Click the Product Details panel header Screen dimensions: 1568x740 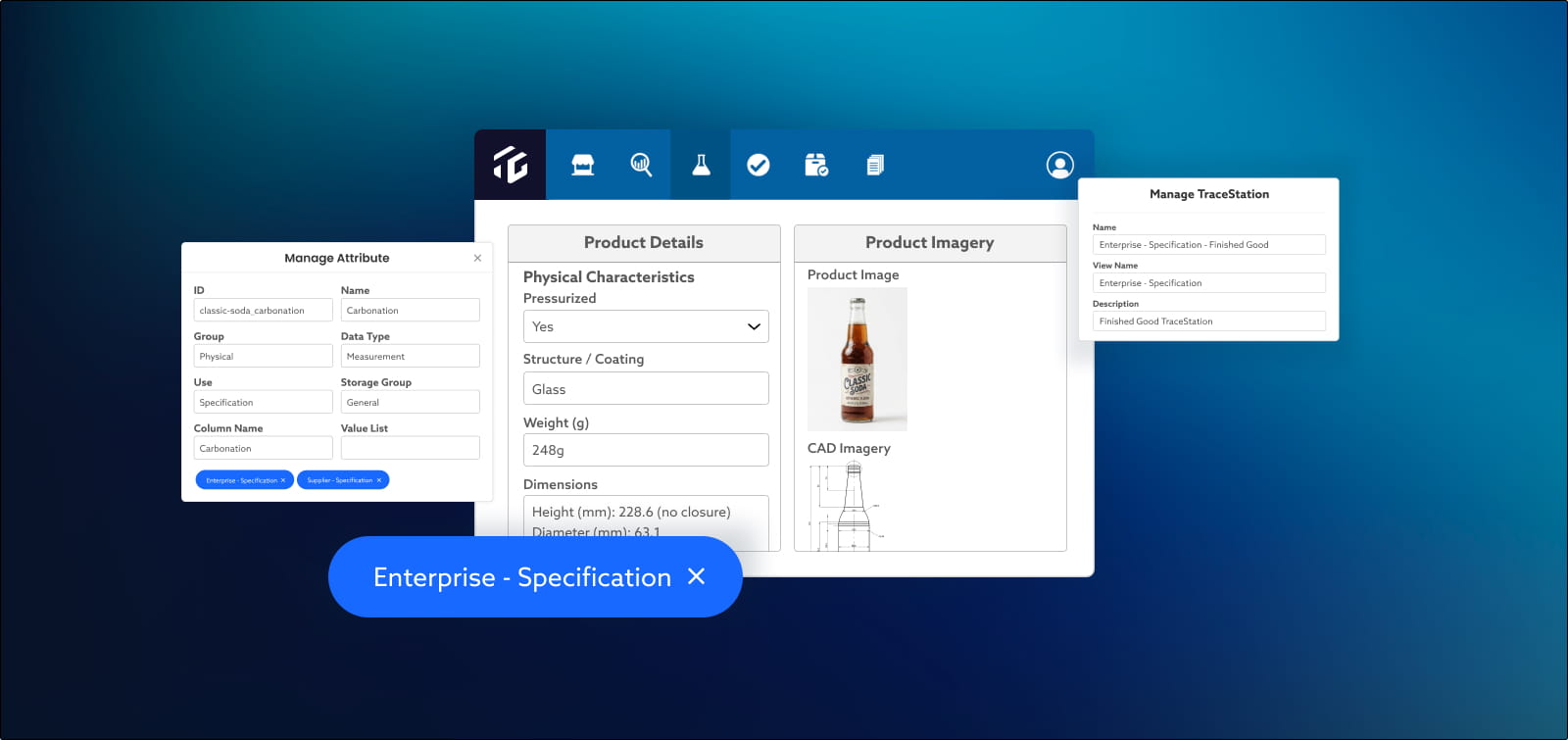(x=644, y=243)
